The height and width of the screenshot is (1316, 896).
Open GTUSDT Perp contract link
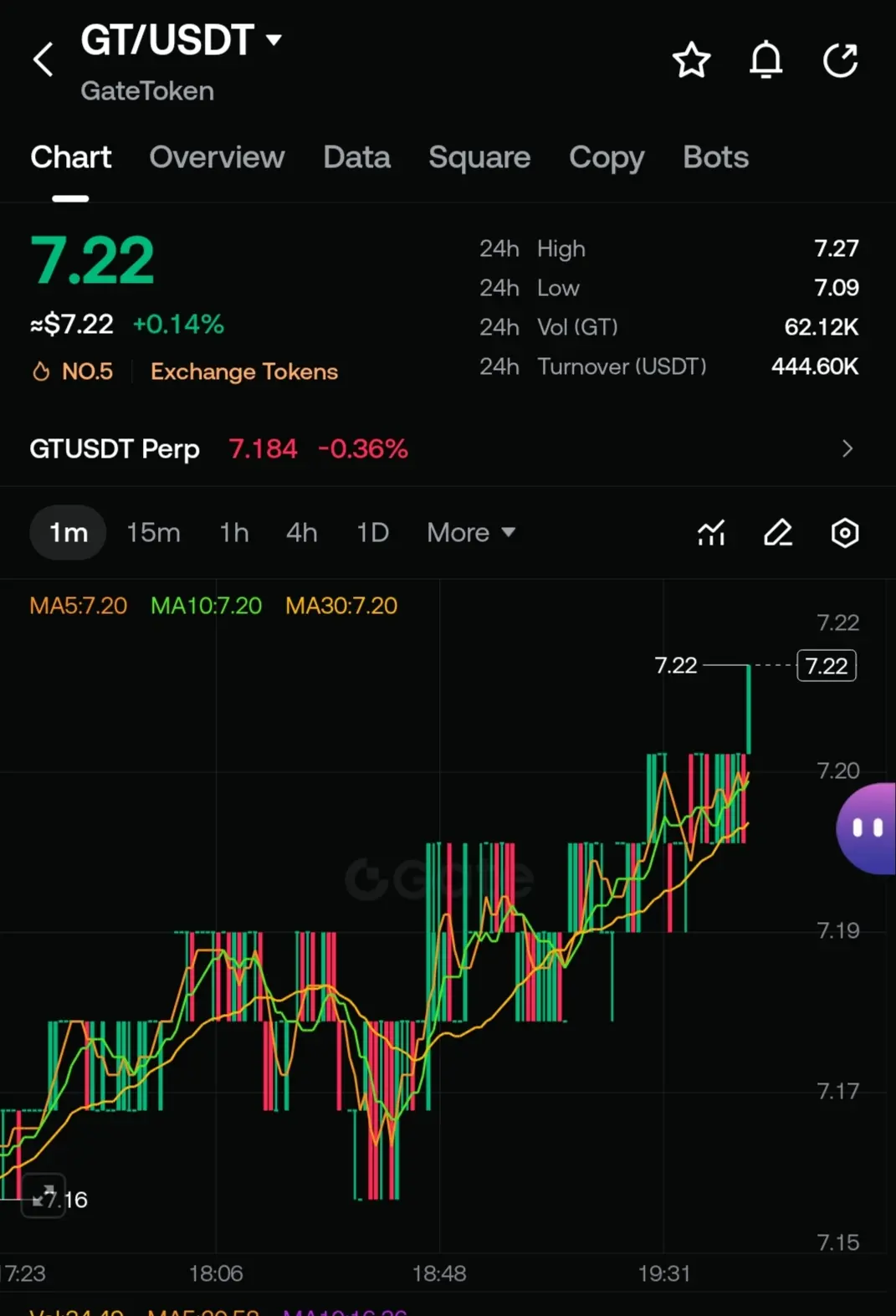115,449
